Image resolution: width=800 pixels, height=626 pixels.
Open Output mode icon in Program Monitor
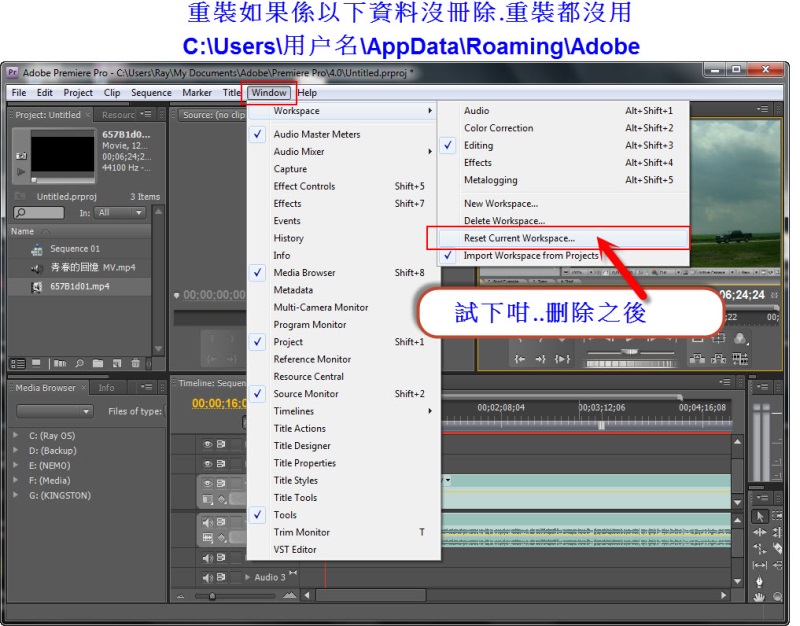[740, 338]
